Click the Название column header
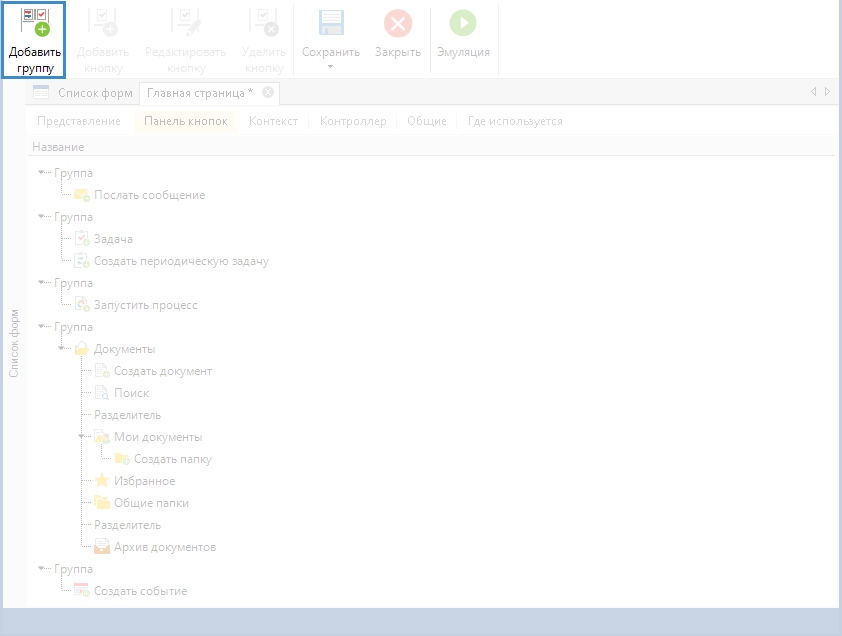This screenshot has width=842, height=636. point(58,147)
